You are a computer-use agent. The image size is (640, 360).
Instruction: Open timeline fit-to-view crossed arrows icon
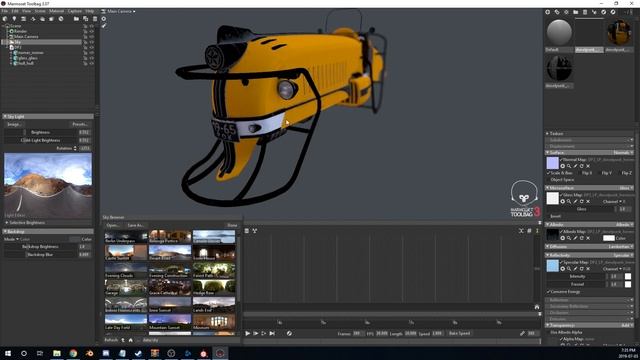click(521, 231)
